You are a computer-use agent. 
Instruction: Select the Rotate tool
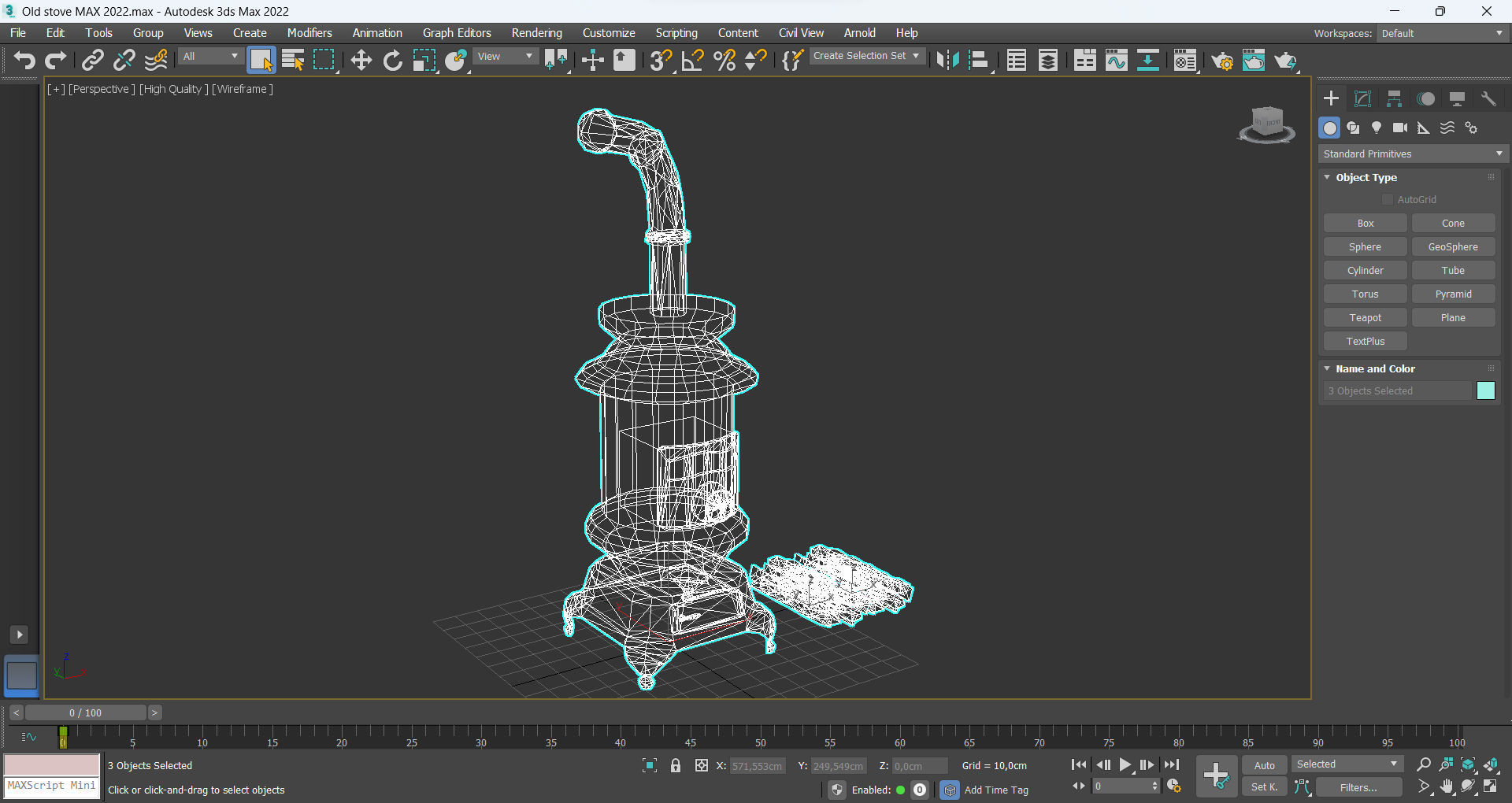coord(392,60)
